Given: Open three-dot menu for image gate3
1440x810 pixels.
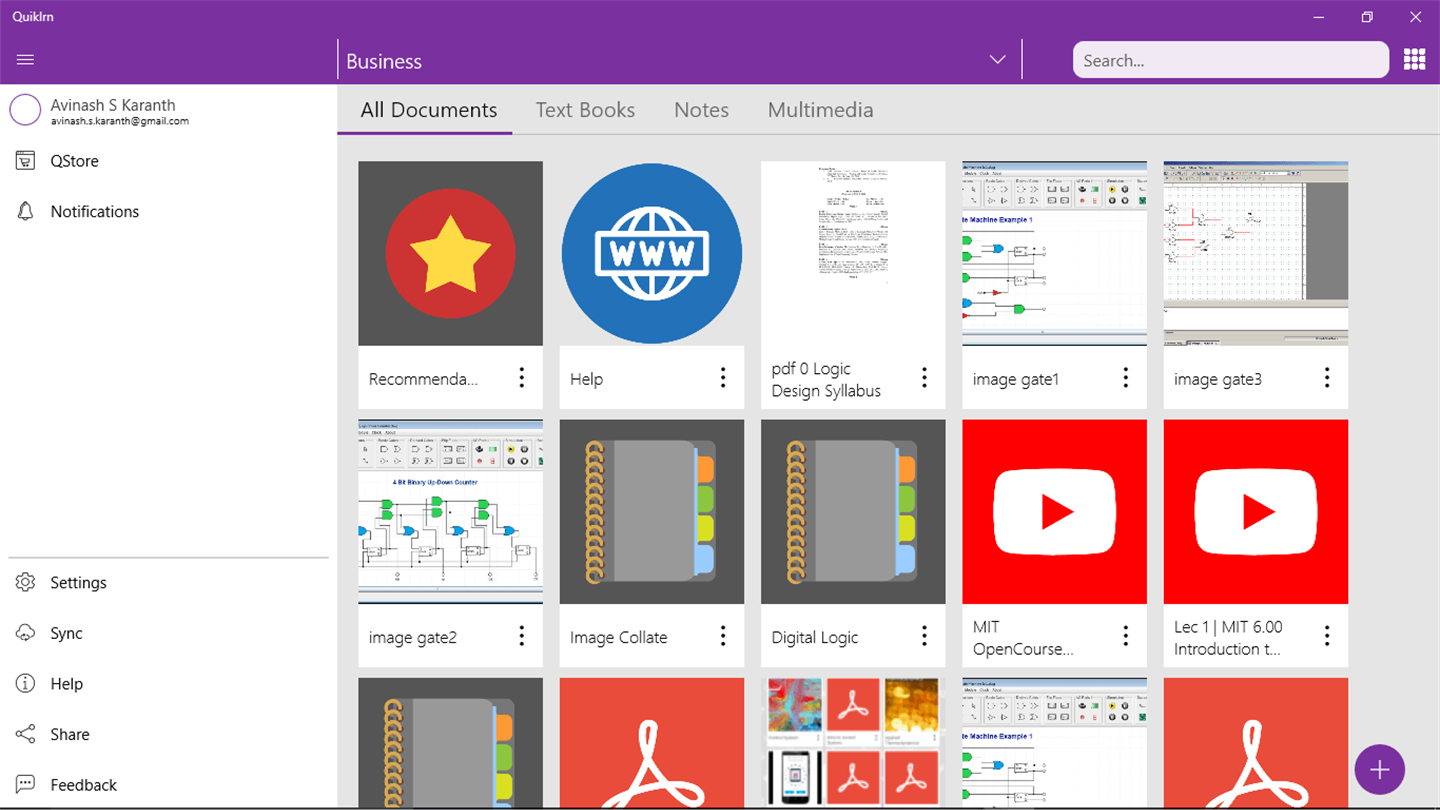Looking at the screenshot, I should [1327, 377].
